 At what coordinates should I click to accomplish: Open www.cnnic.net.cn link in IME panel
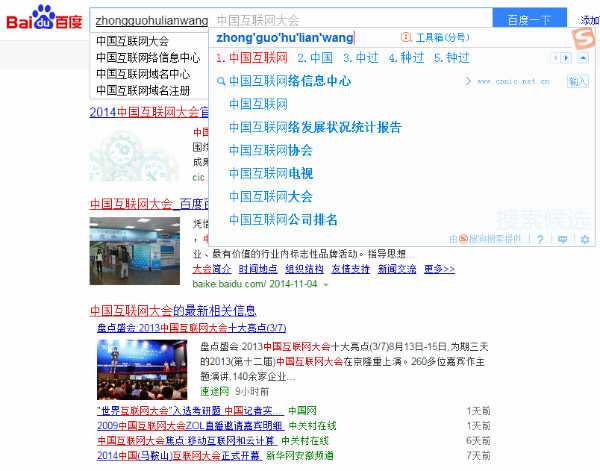click(513, 81)
